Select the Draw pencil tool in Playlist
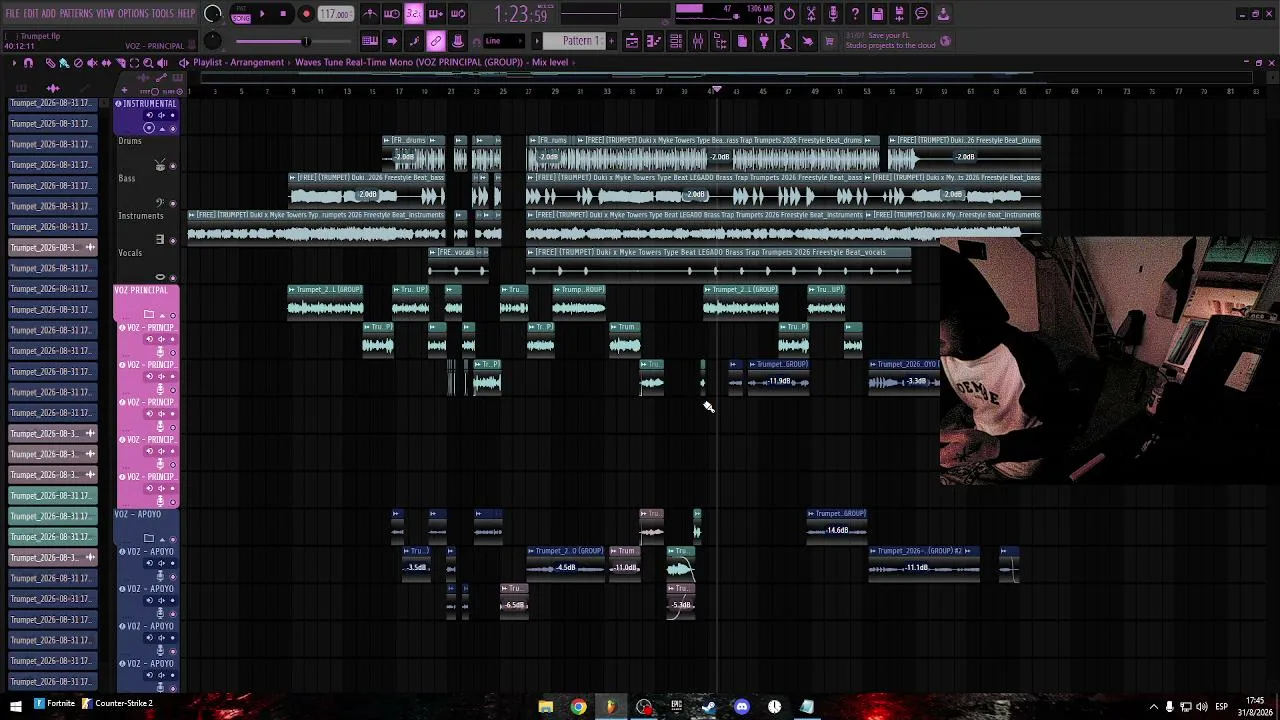 [x=50, y=63]
